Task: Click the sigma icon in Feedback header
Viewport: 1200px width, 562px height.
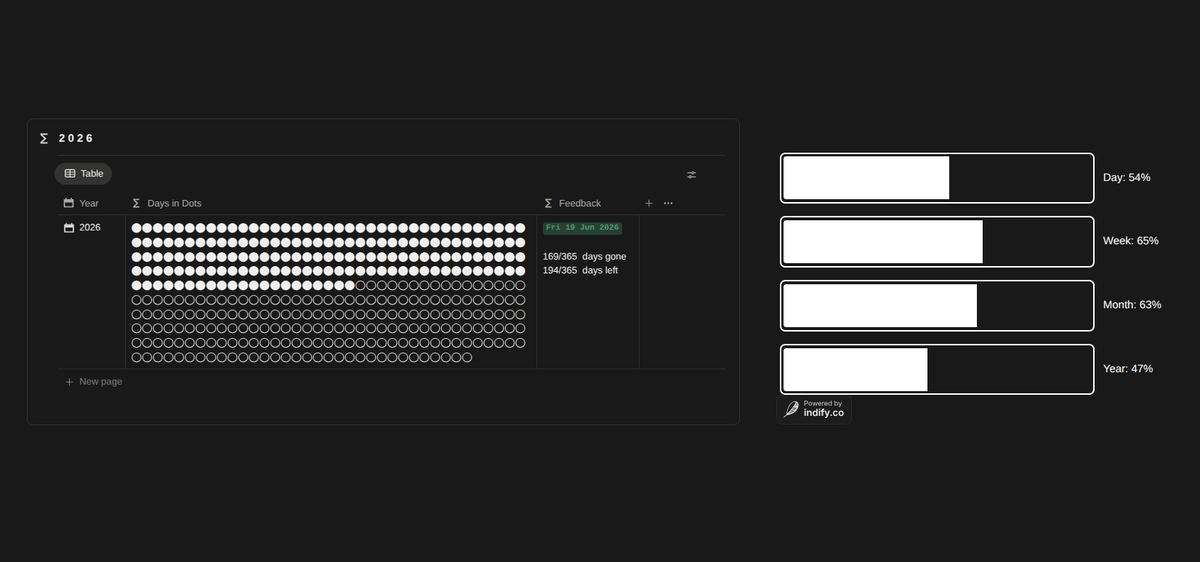Action: click(x=548, y=203)
